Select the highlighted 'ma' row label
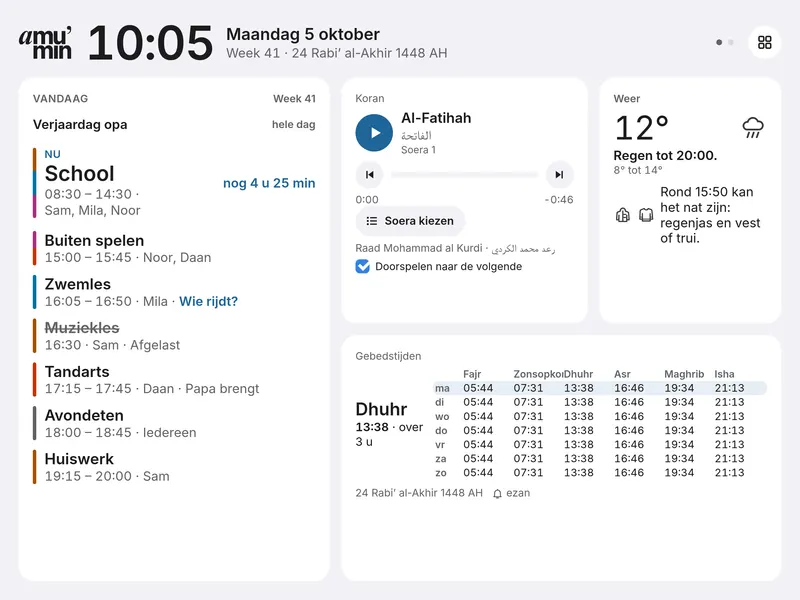800x600 pixels. point(442,388)
